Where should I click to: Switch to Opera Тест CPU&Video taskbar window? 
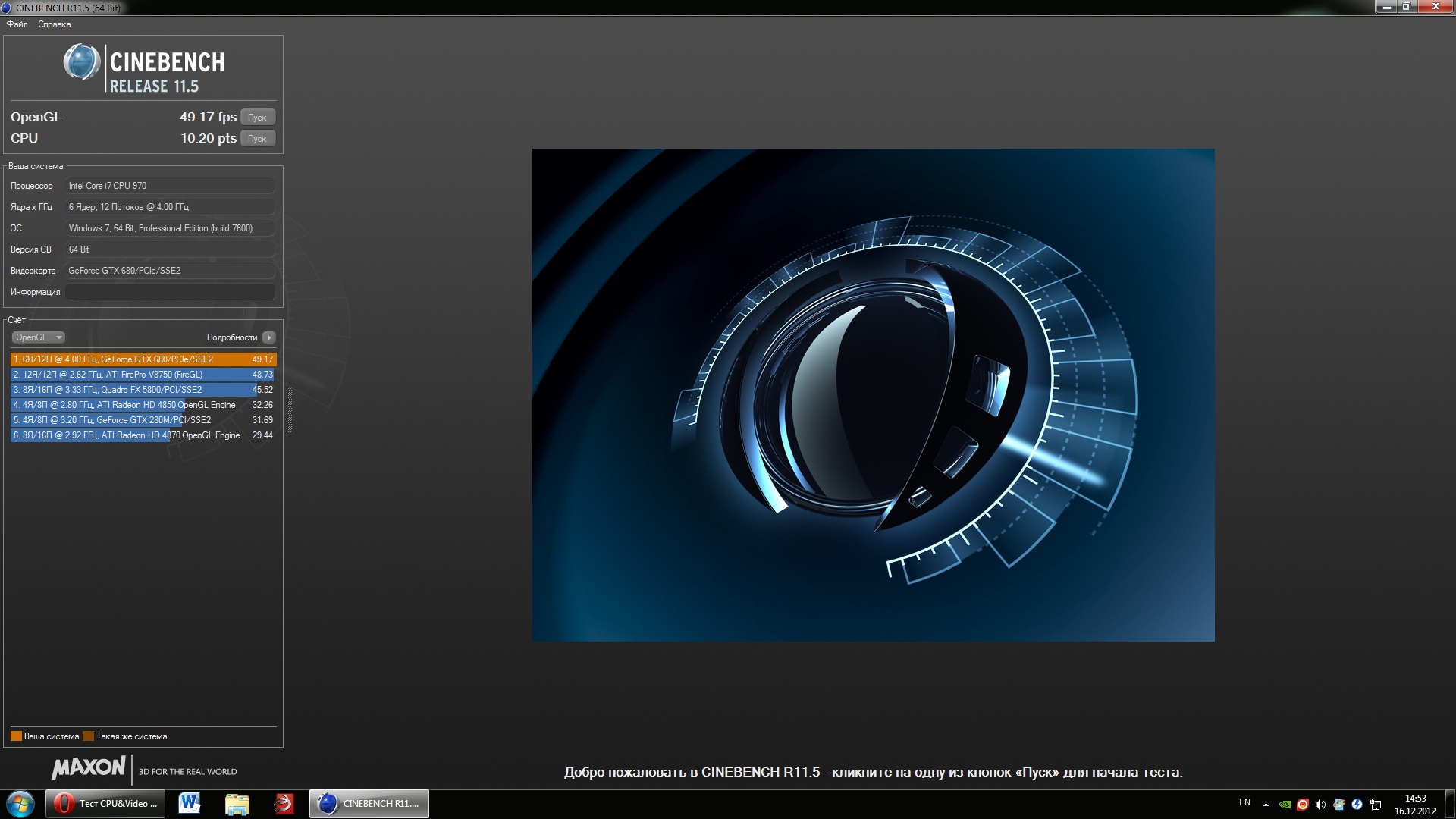(105, 804)
